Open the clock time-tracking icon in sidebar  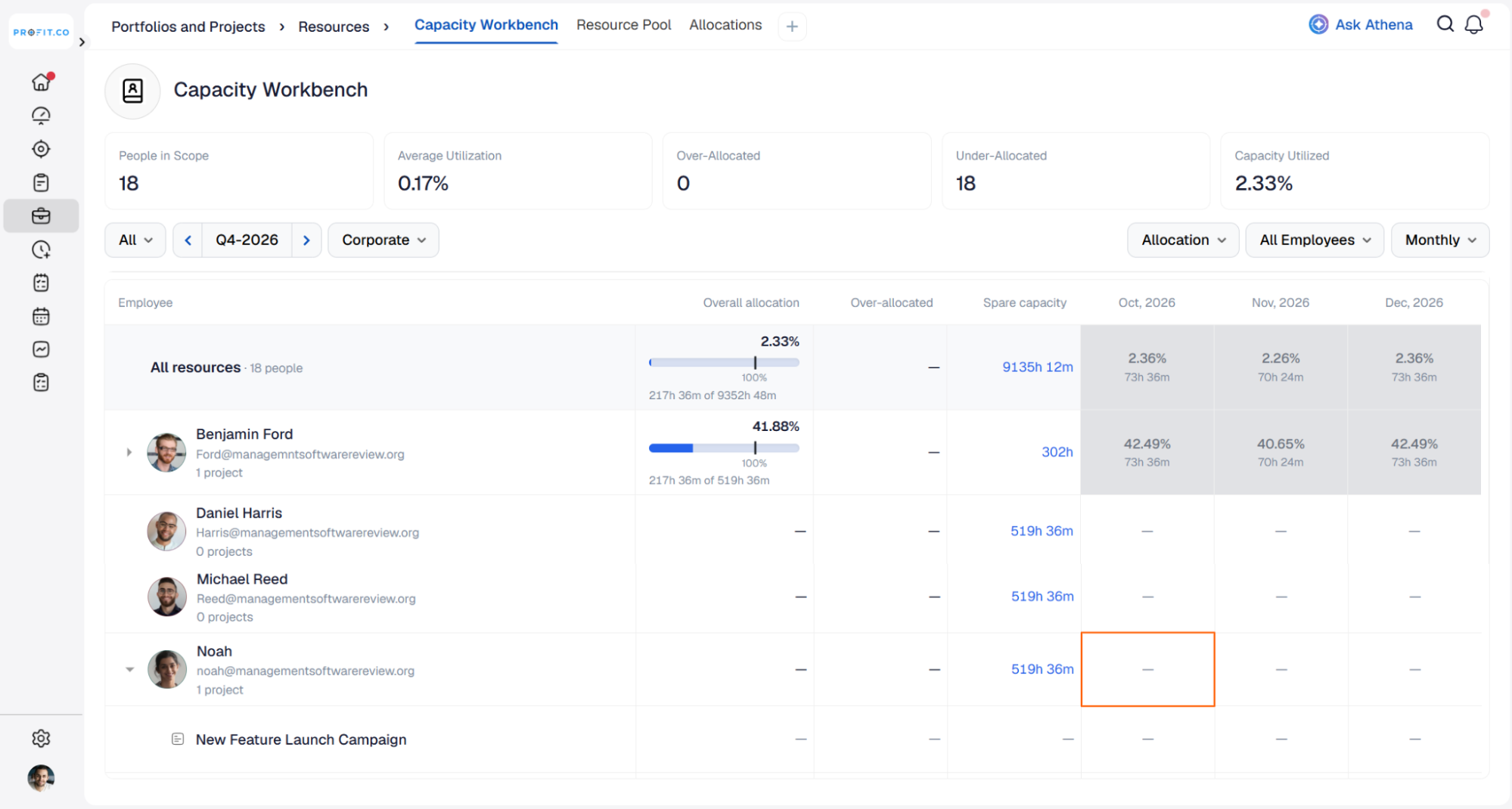click(x=42, y=250)
